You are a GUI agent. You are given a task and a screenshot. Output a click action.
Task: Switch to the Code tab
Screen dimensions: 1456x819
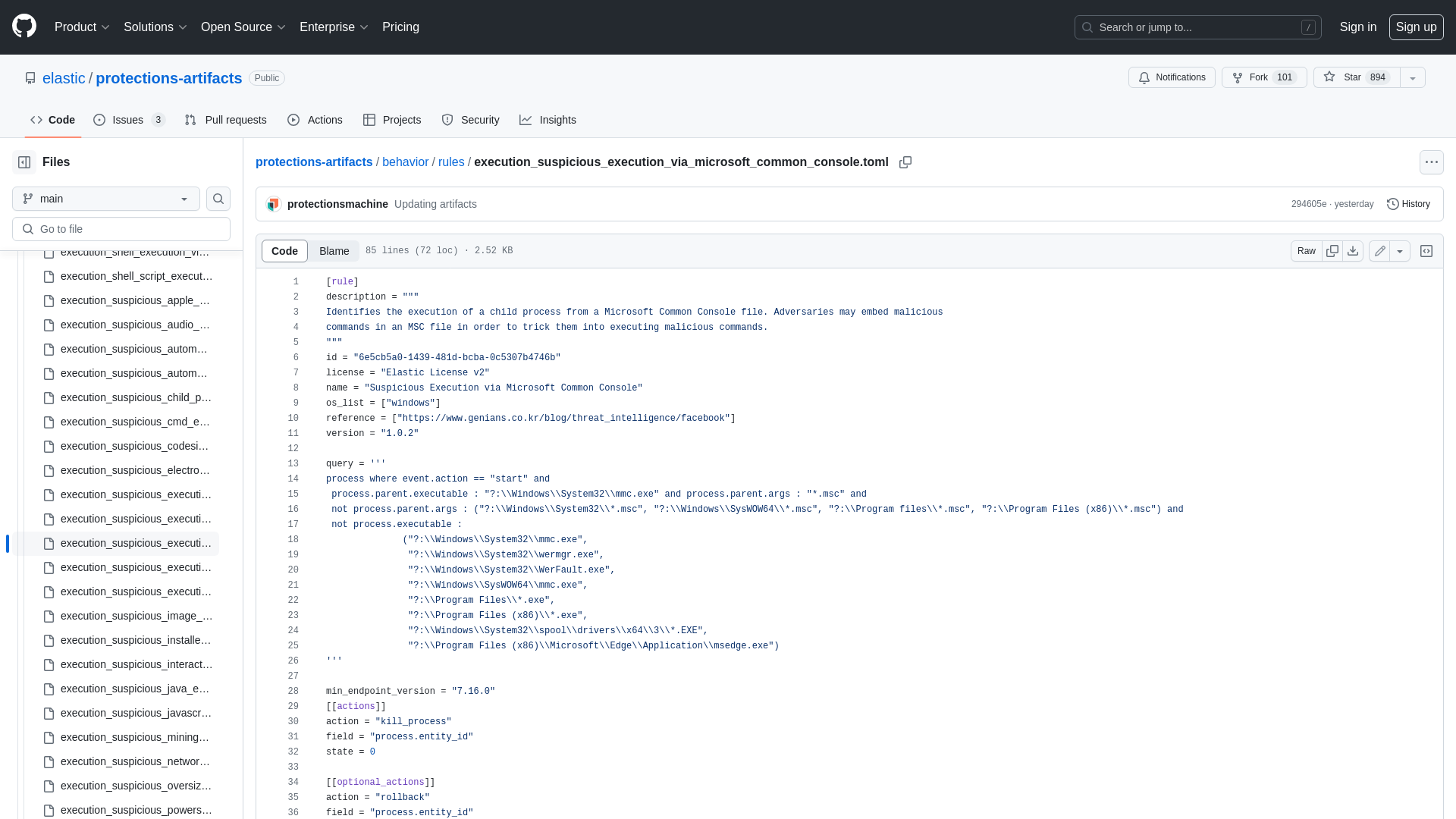pyautogui.click(x=53, y=120)
